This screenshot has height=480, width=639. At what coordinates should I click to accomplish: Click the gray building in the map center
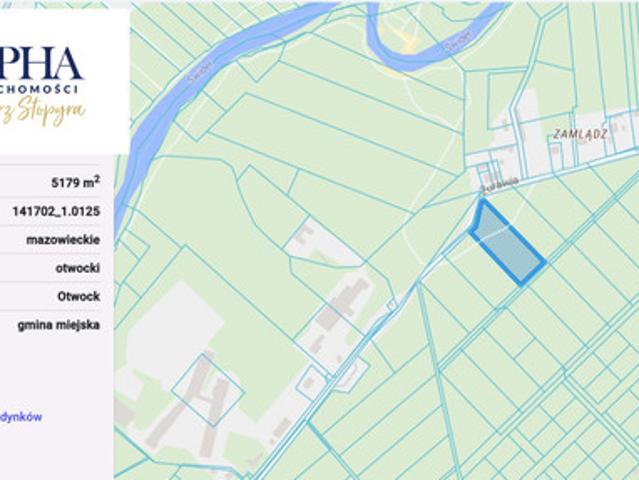350,298
